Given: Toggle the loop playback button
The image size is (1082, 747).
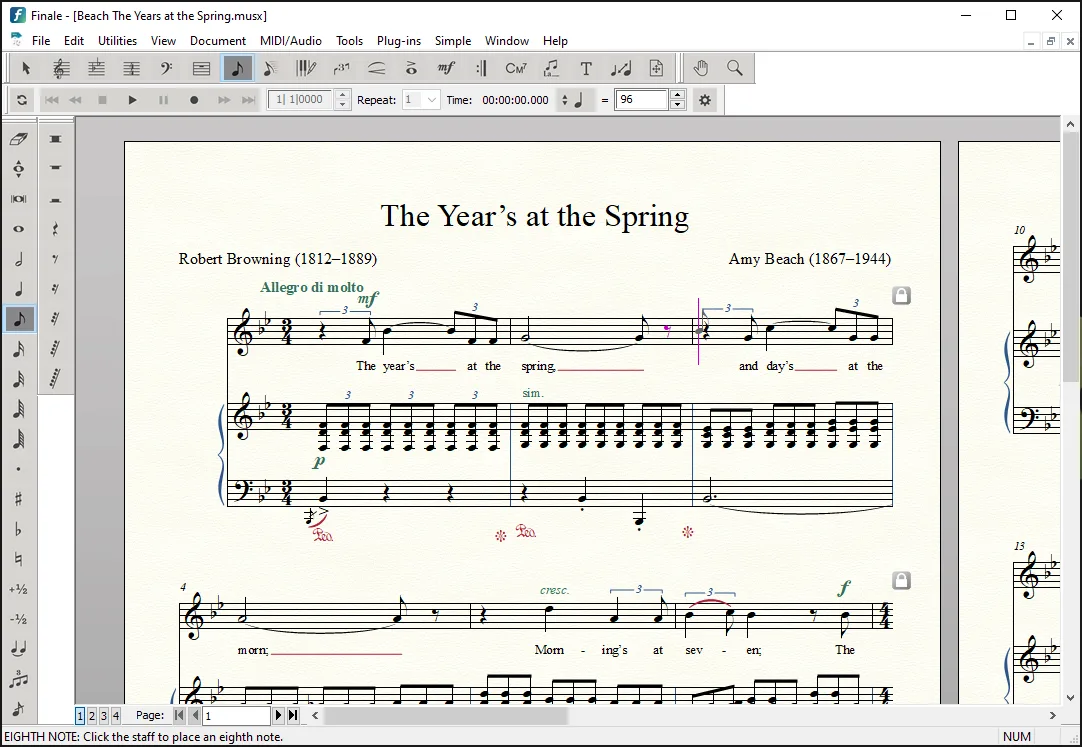Looking at the screenshot, I should tap(22, 100).
